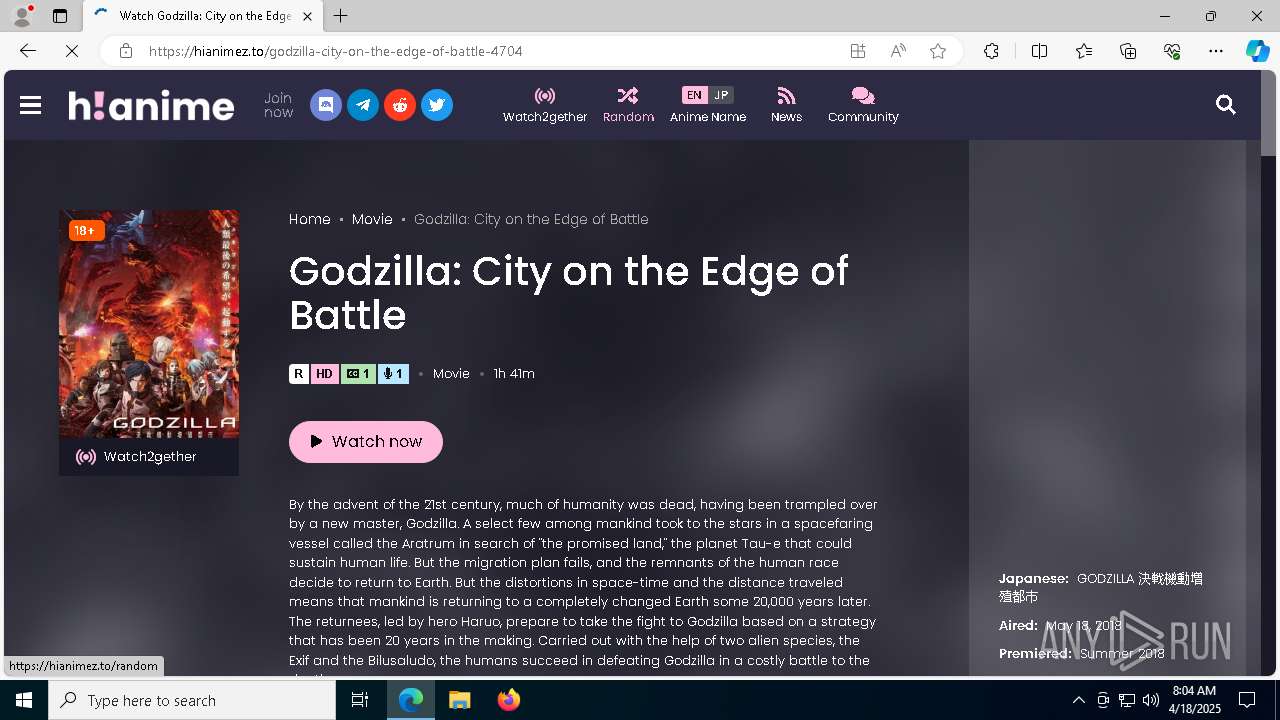Viewport: 1280px width, 720px height.
Task: Open browser Collections
Action: (x=1128, y=51)
